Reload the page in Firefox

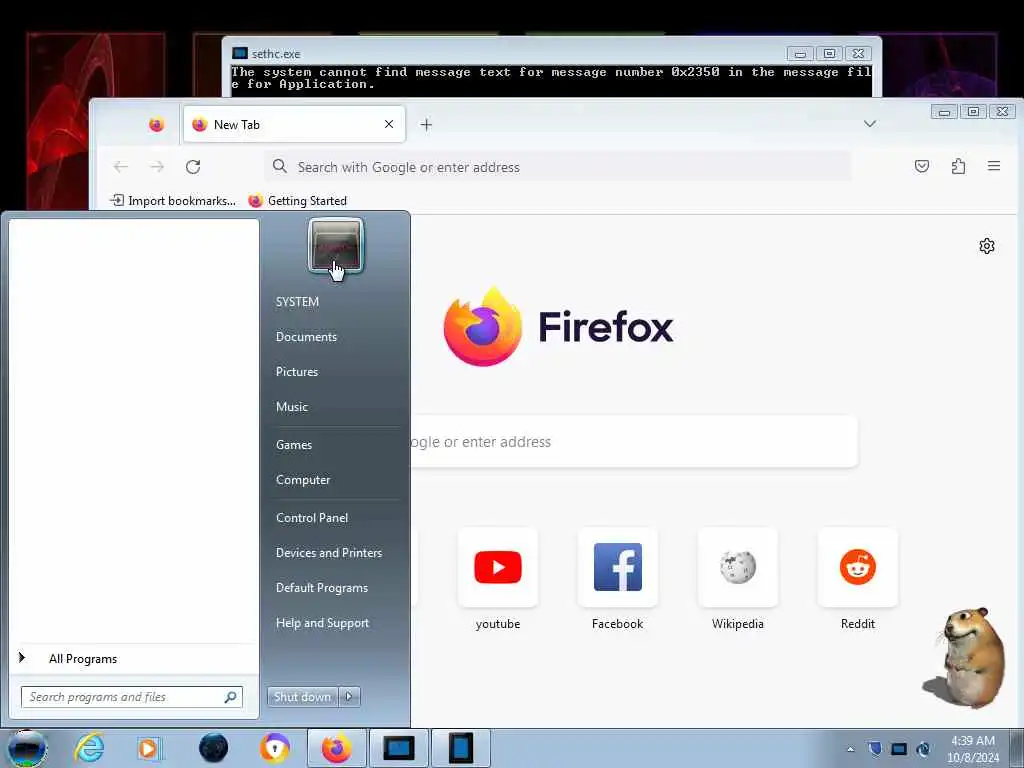[193, 167]
